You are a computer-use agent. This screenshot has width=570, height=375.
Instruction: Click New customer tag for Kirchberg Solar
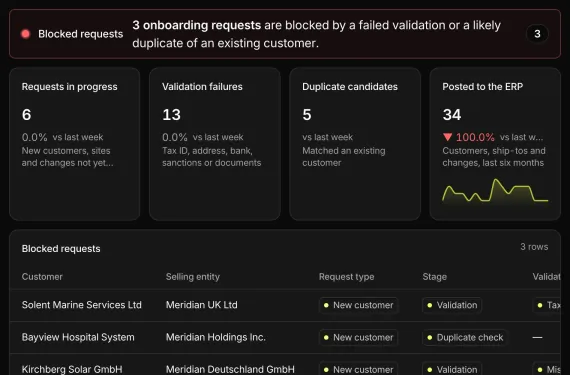(358, 369)
